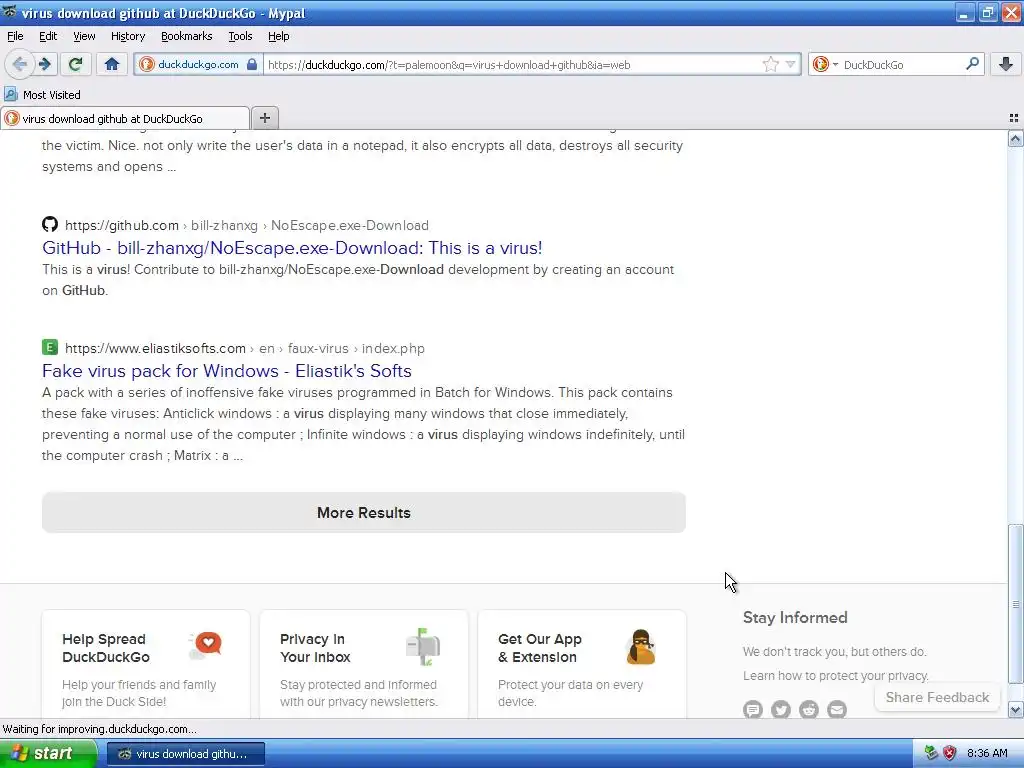The height and width of the screenshot is (768, 1024).
Task: Open the email newsletter social icon
Action: 837,709
